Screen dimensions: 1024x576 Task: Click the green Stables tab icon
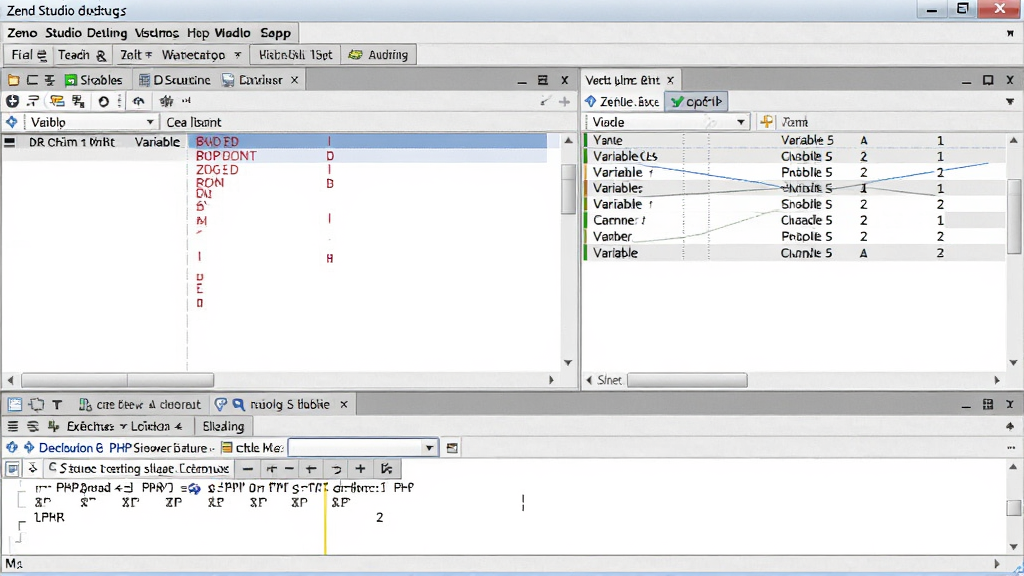71,80
